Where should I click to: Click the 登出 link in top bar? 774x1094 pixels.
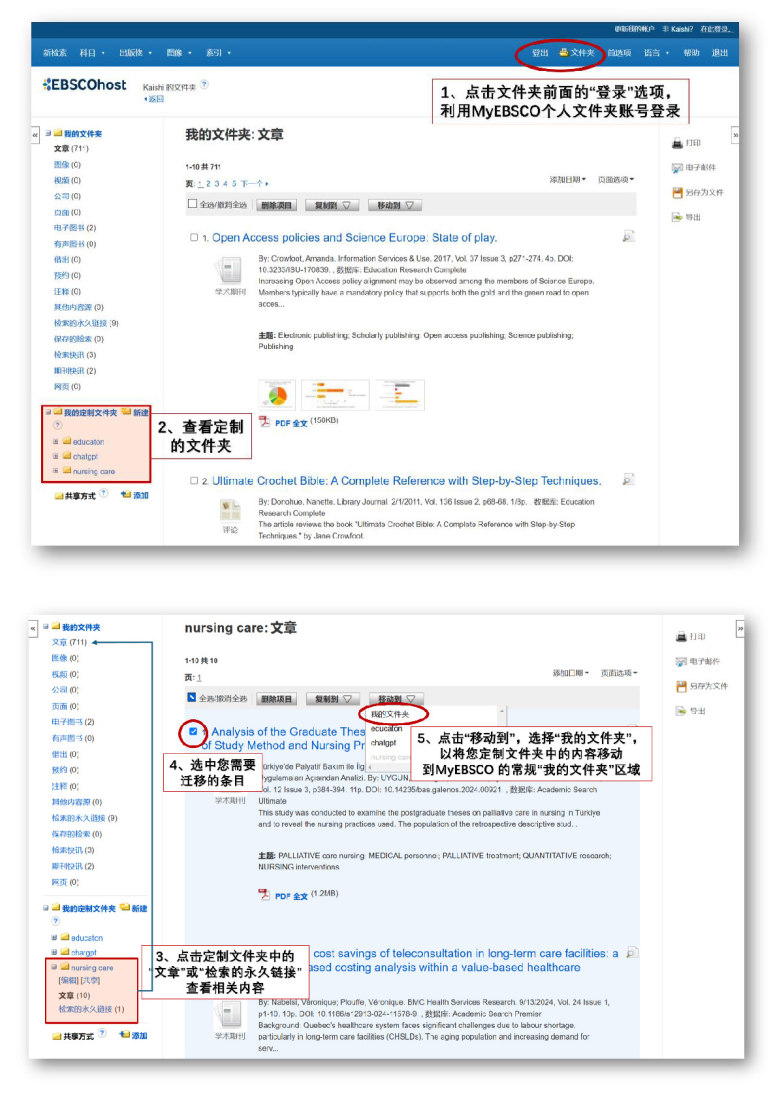tap(540, 52)
